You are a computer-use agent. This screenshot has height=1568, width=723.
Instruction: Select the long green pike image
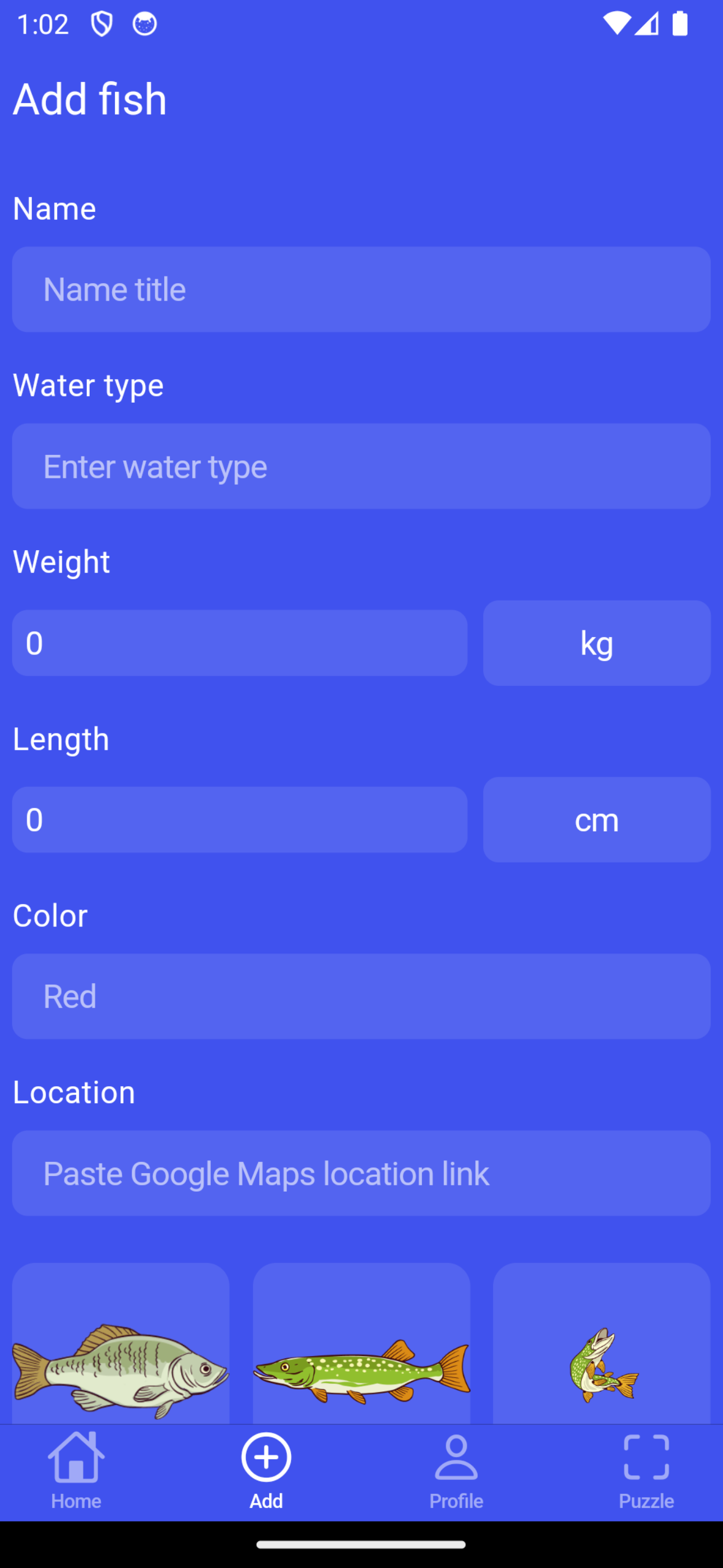tap(361, 1369)
